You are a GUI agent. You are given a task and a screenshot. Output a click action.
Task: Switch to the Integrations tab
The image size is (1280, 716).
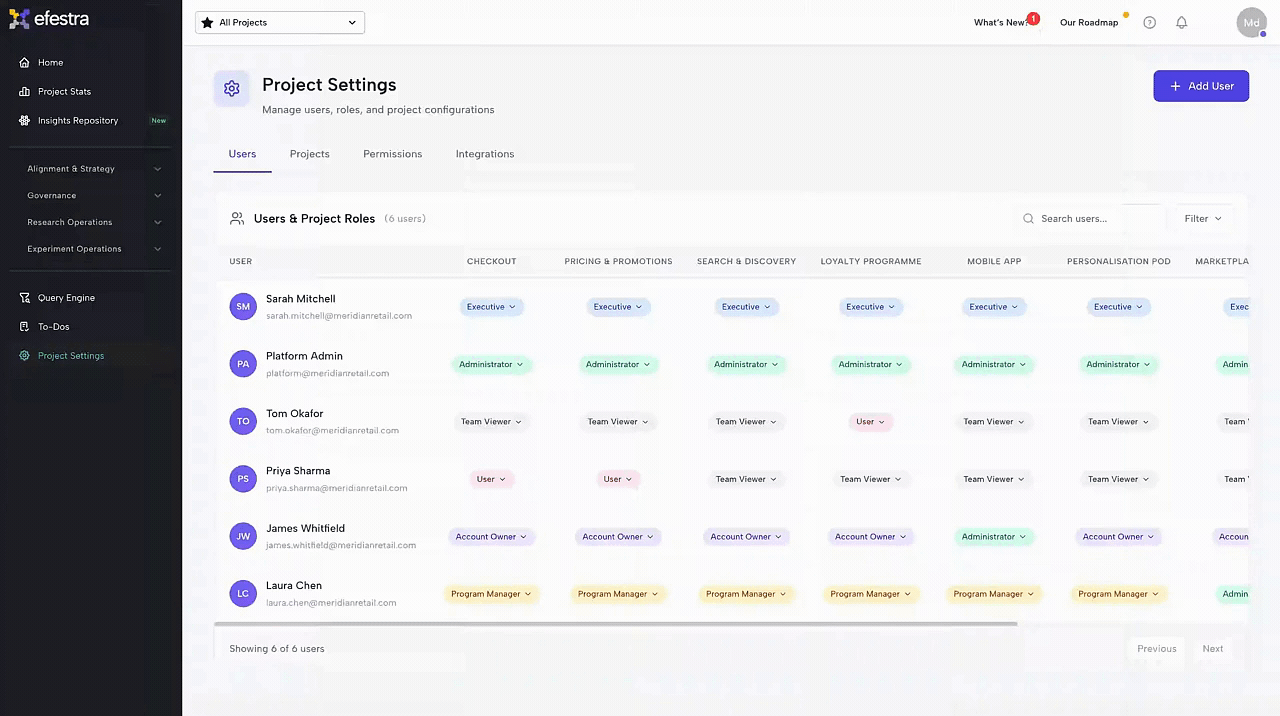484,154
